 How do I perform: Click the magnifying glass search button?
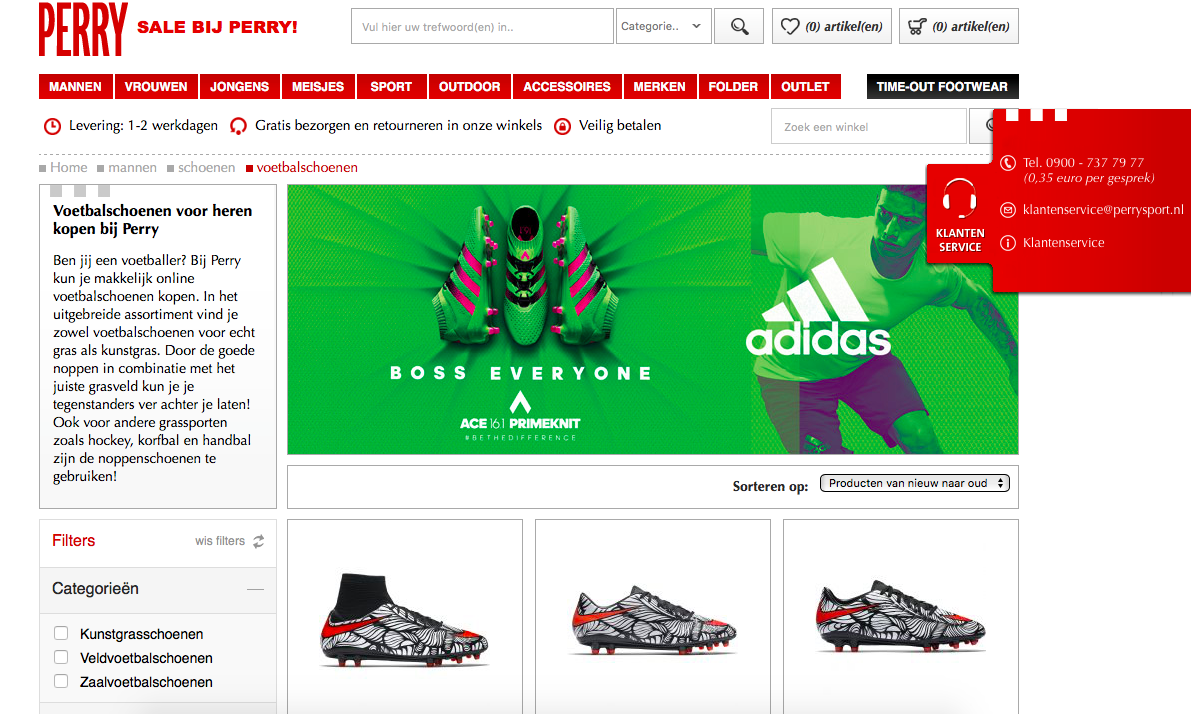[x=740, y=27]
